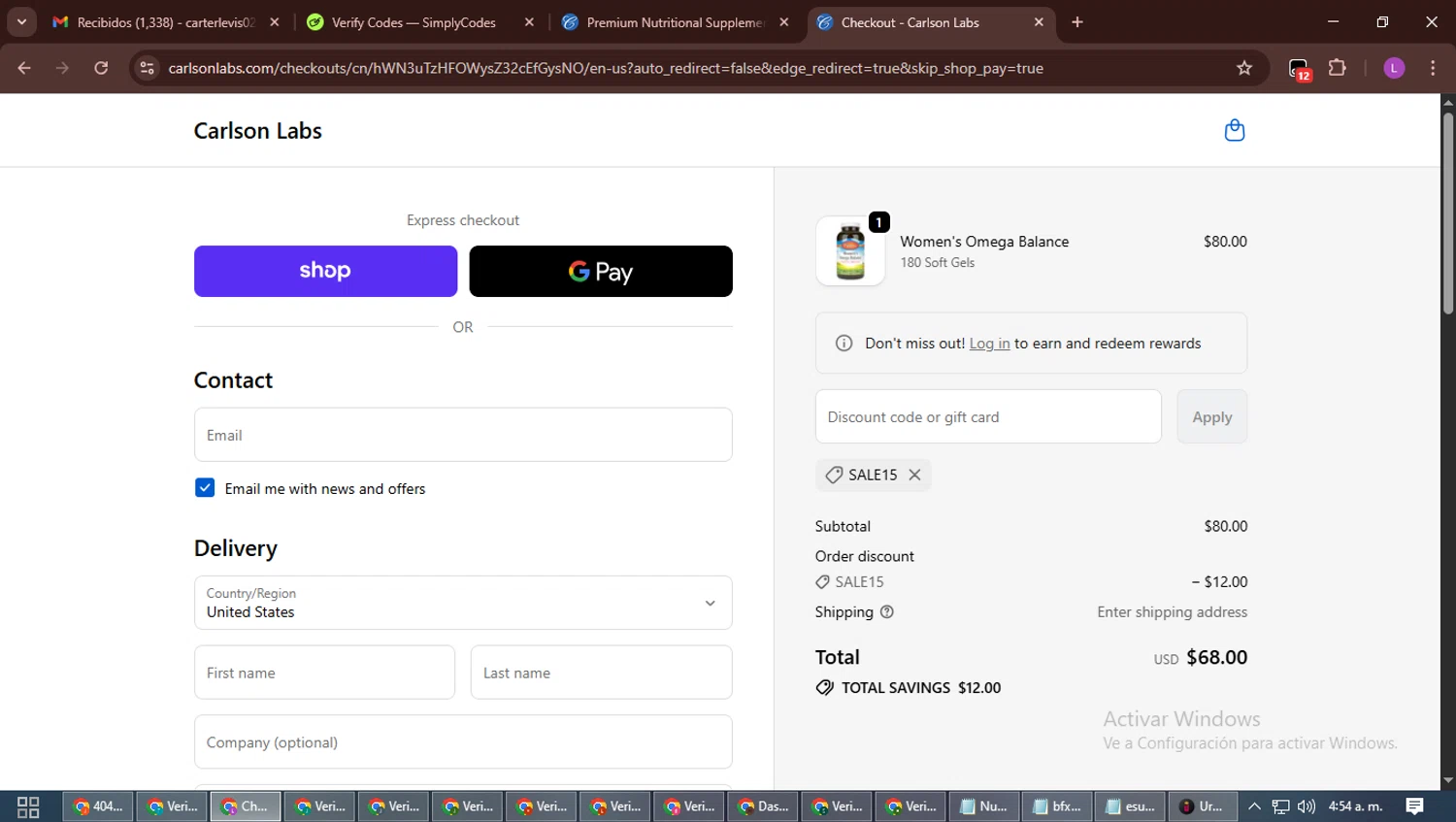Click the Email input field
The height and width of the screenshot is (822, 1456).
coord(463,435)
